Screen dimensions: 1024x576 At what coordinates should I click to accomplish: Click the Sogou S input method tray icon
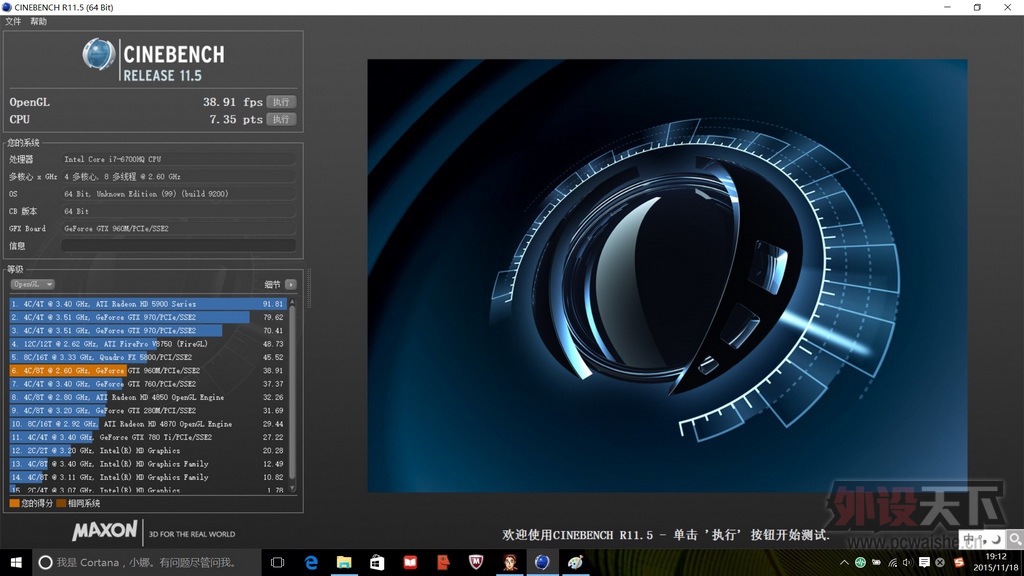(959, 562)
